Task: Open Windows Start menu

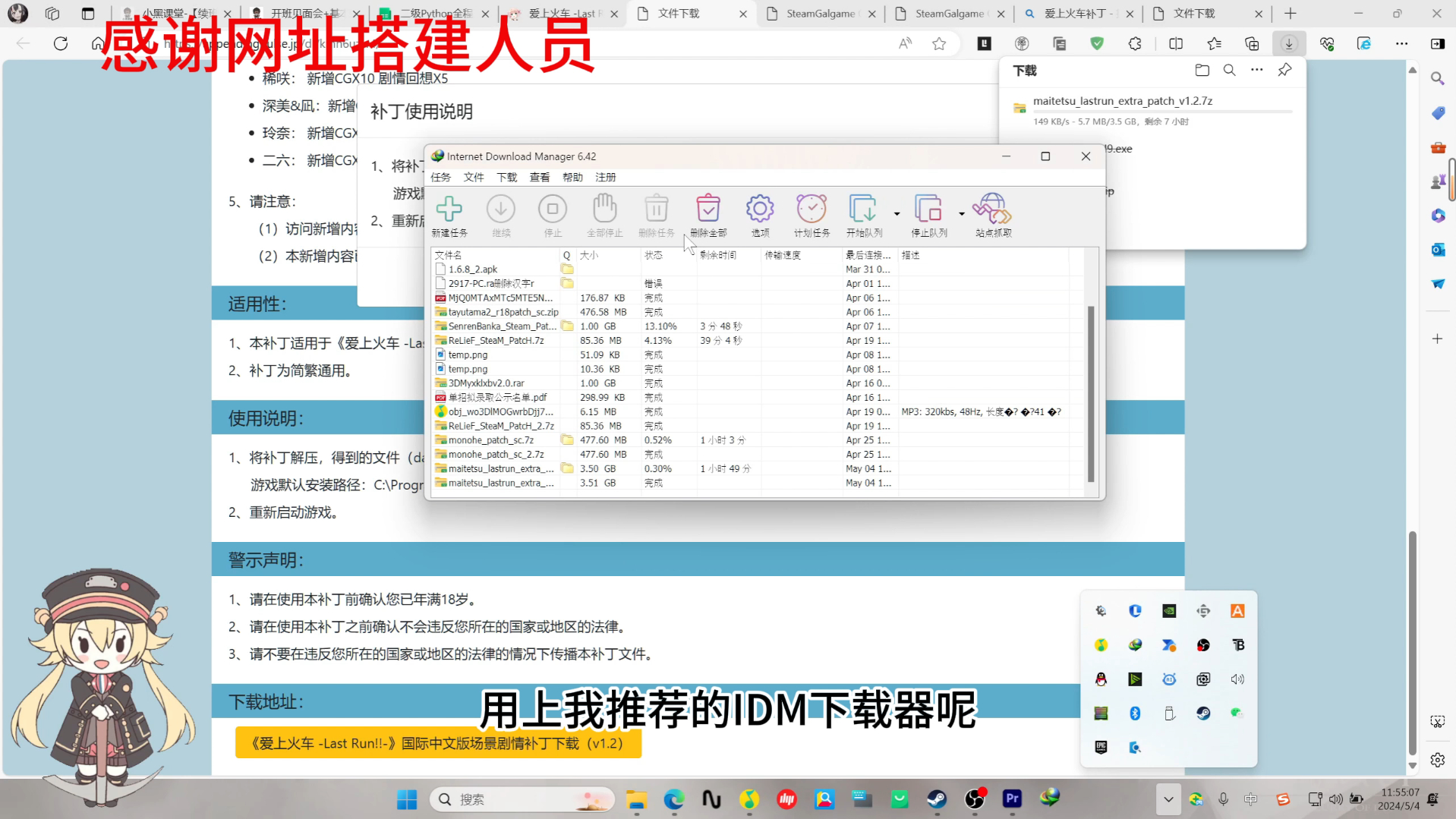Action: (x=407, y=799)
